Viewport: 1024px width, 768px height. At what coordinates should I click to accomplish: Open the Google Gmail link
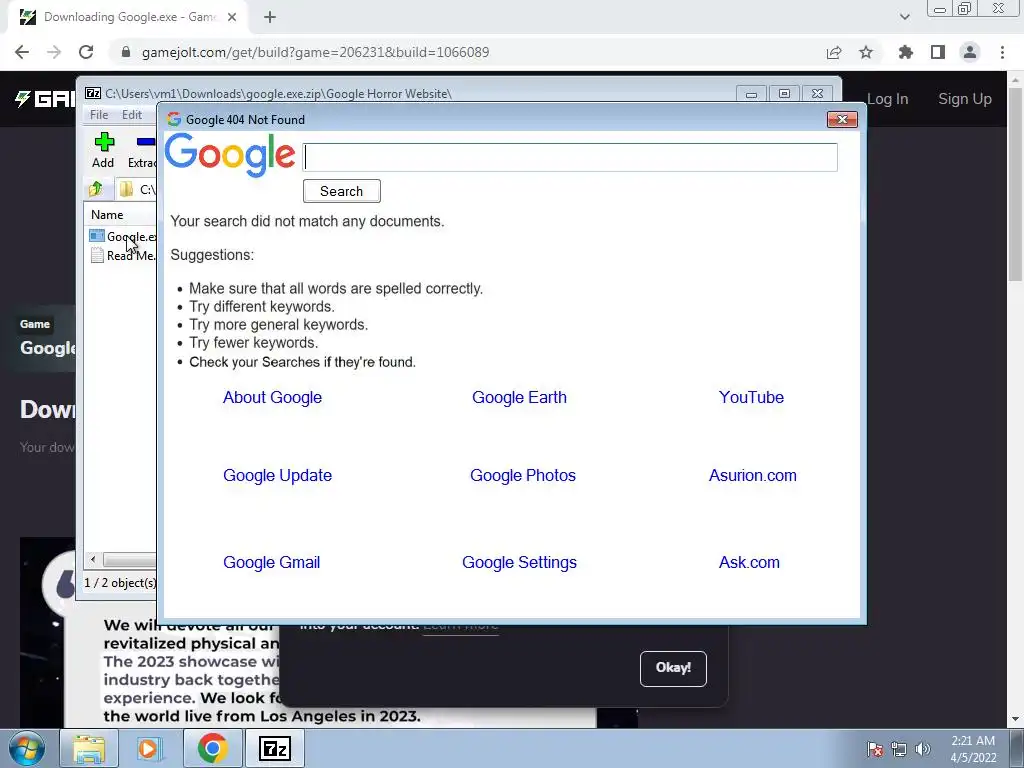point(272,562)
